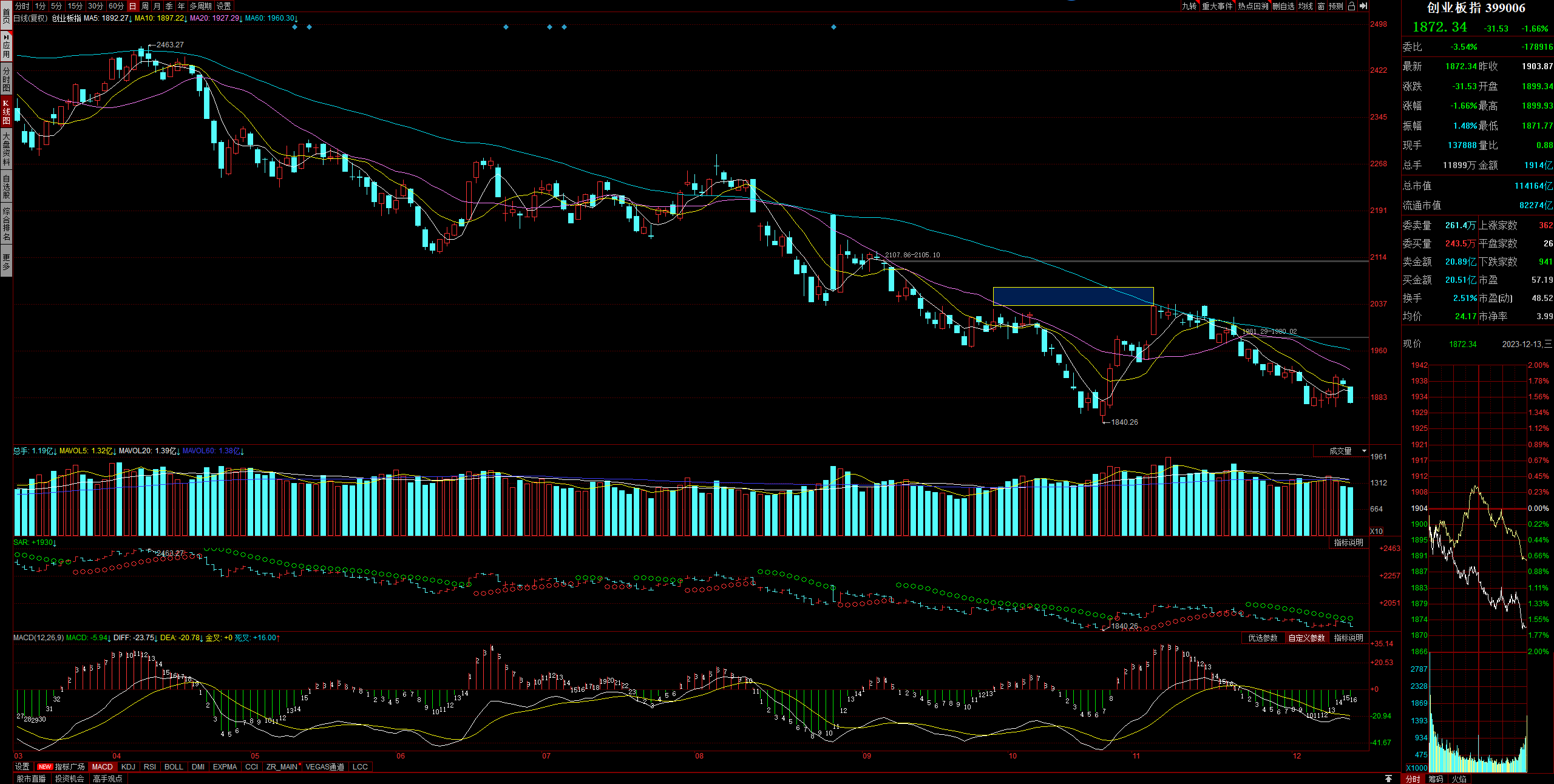Select the EXPMA indicator tab
Image resolution: width=1554 pixels, height=784 pixels.
pos(225,767)
